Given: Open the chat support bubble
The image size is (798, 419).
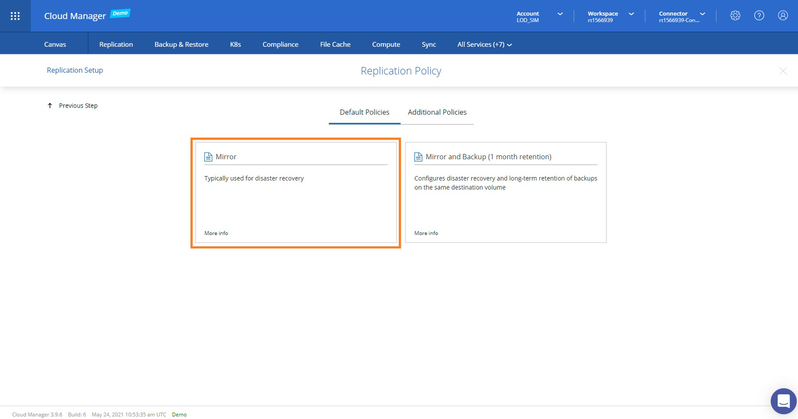Looking at the screenshot, I should (783, 401).
